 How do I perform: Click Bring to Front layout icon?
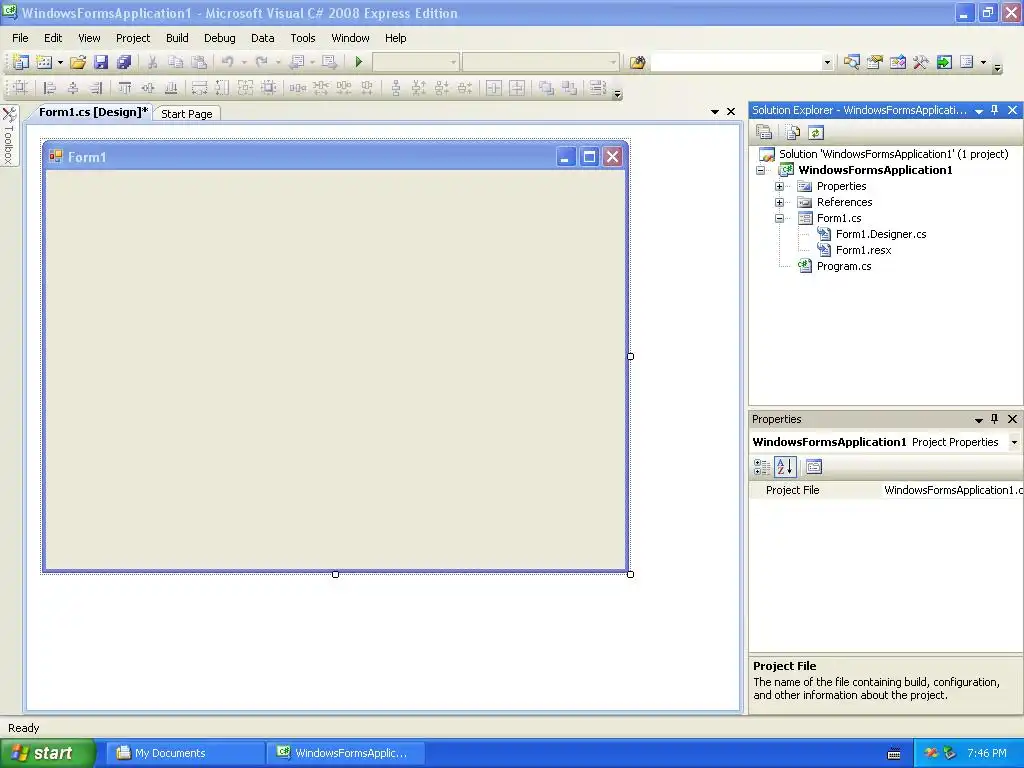pyautogui.click(x=546, y=88)
